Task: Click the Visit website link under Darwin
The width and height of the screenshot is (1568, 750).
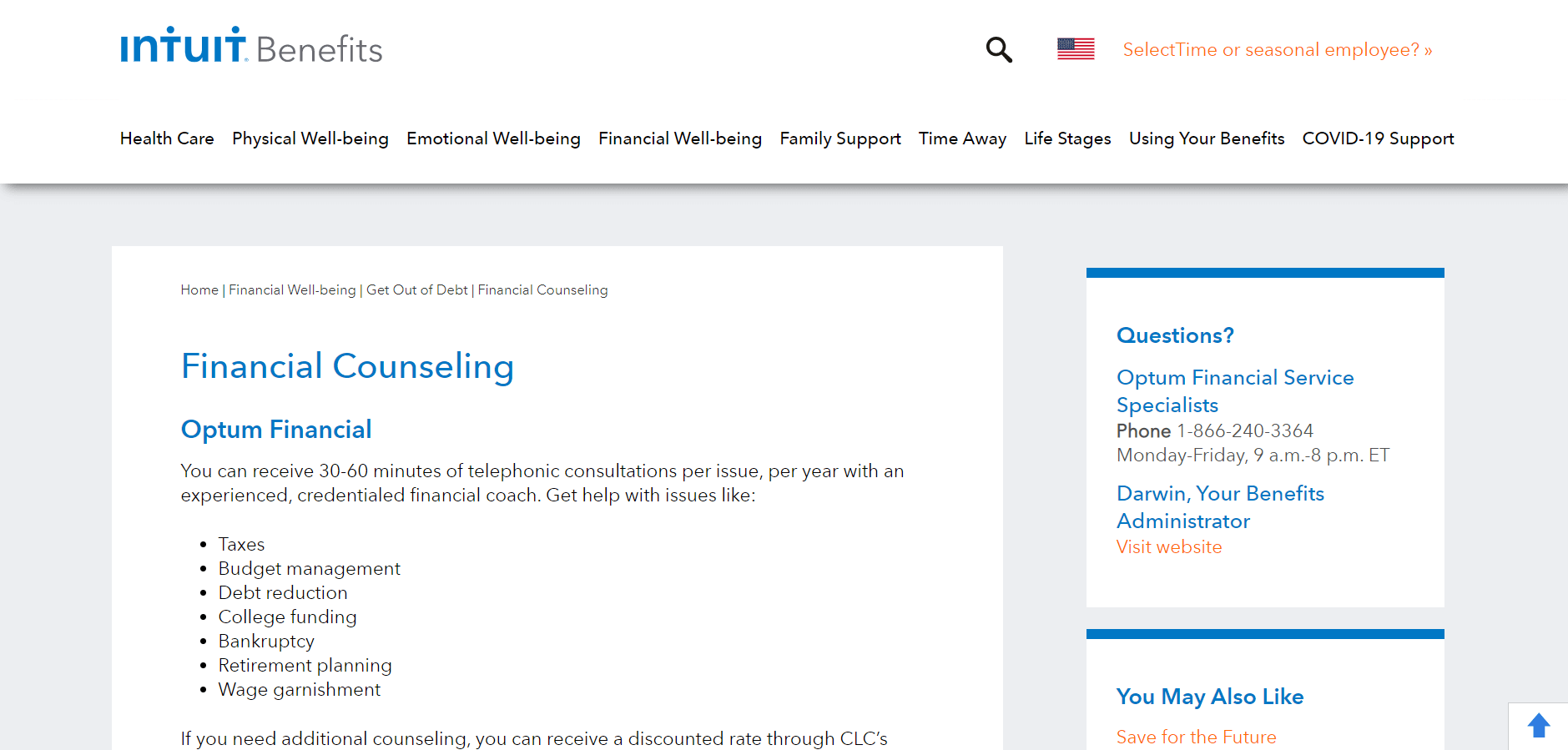Action: pyautogui.click(x=1169, y=547)
